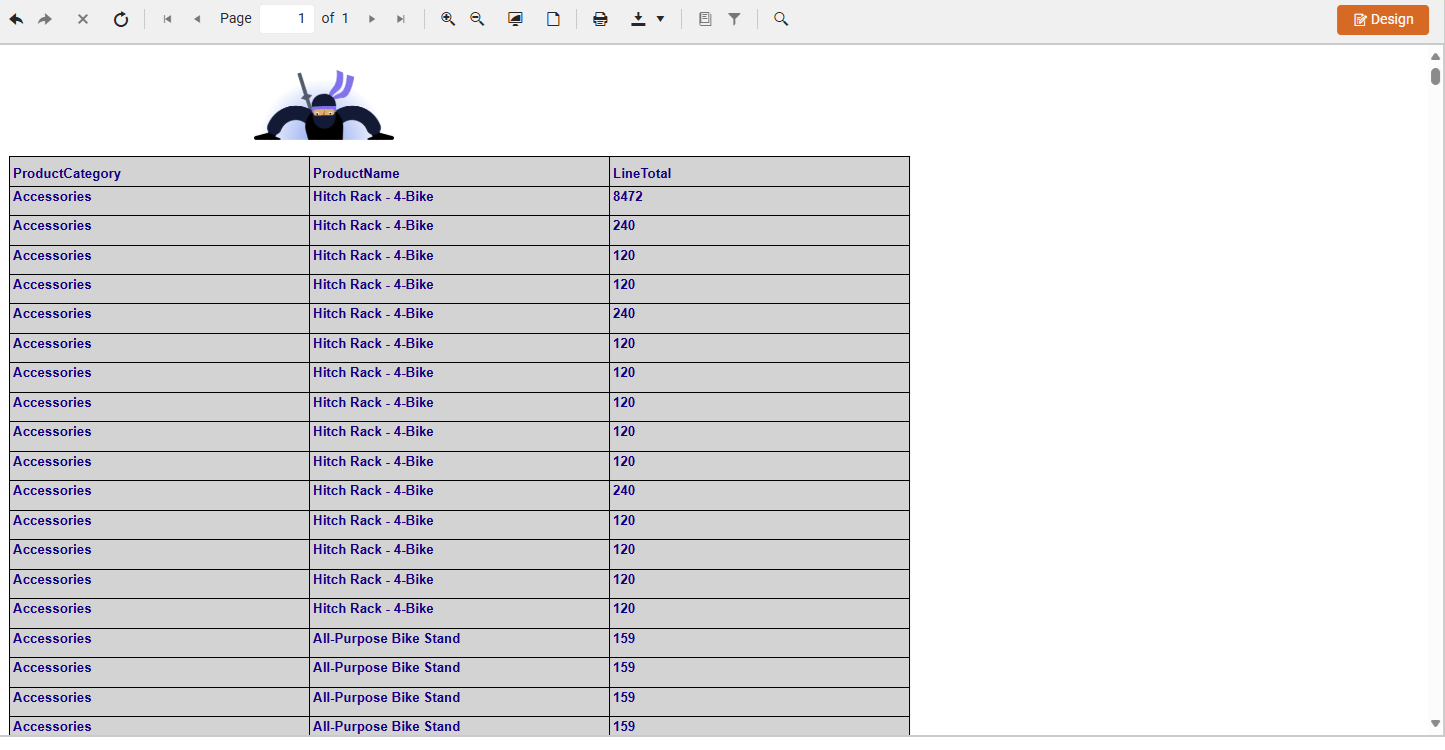
Task: Click inside the Page number input field
Action: click(x=286, y=18)
